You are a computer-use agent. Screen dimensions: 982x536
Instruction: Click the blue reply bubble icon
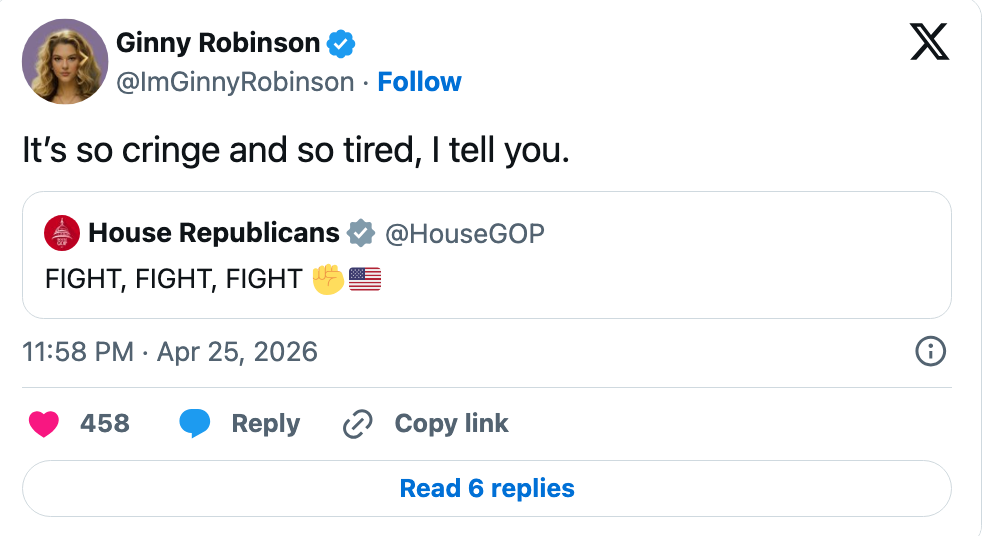point(195,424)
